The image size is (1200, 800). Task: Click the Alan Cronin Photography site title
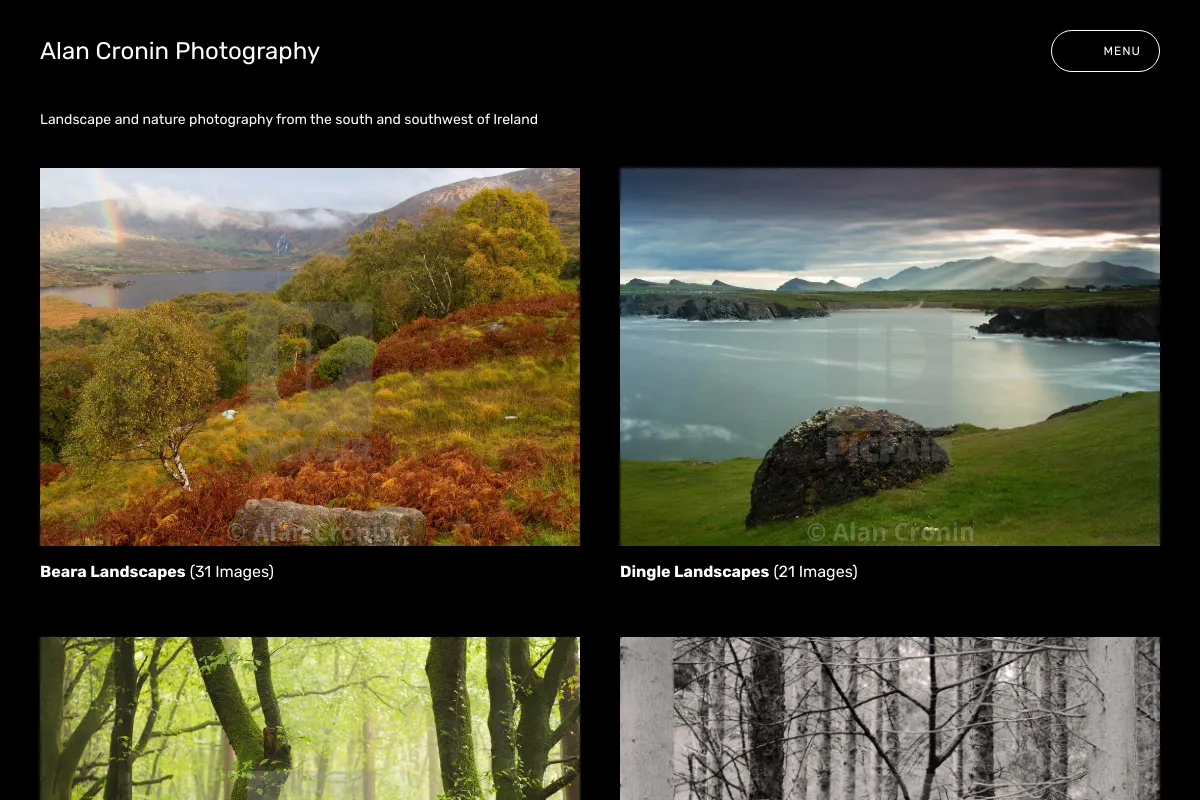click(x=180, y=51)
